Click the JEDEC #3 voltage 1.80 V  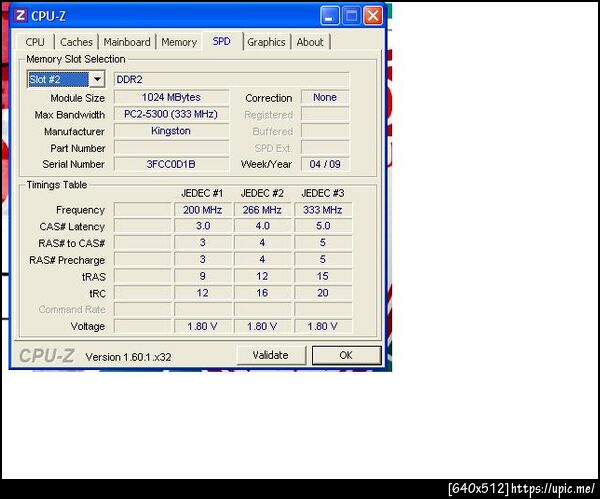323,326
